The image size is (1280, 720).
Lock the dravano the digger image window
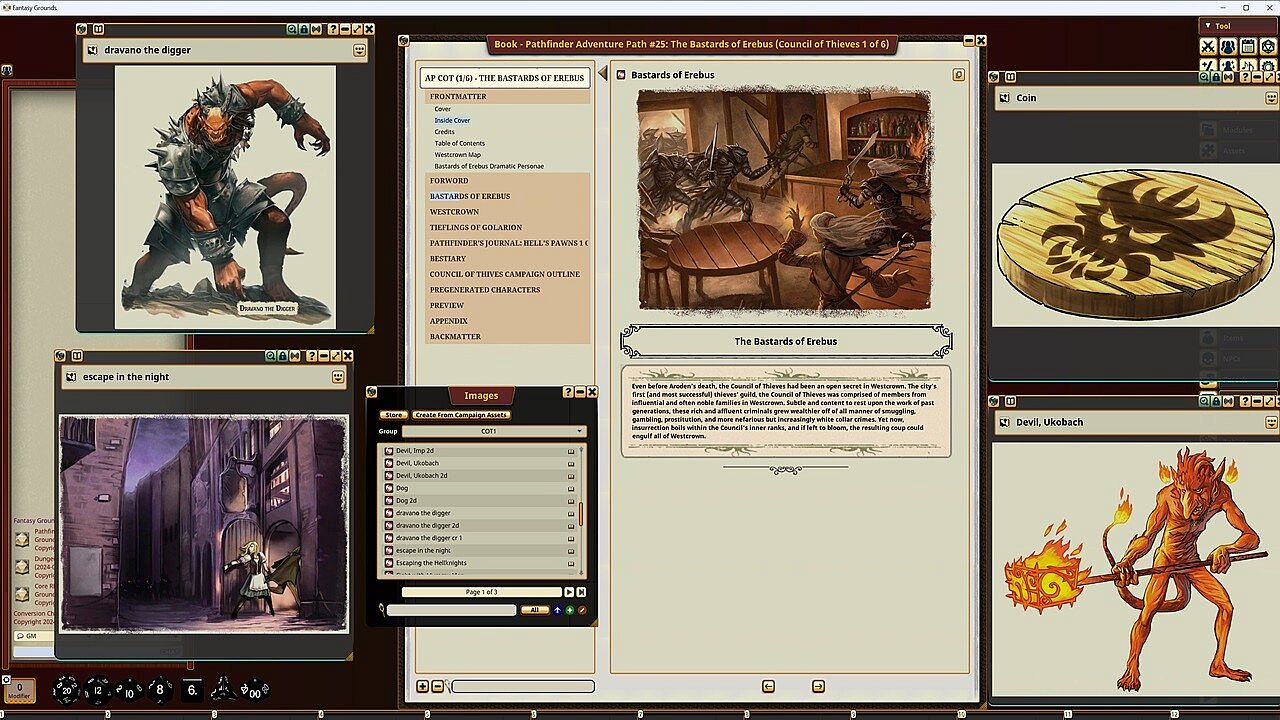point(304,29)
